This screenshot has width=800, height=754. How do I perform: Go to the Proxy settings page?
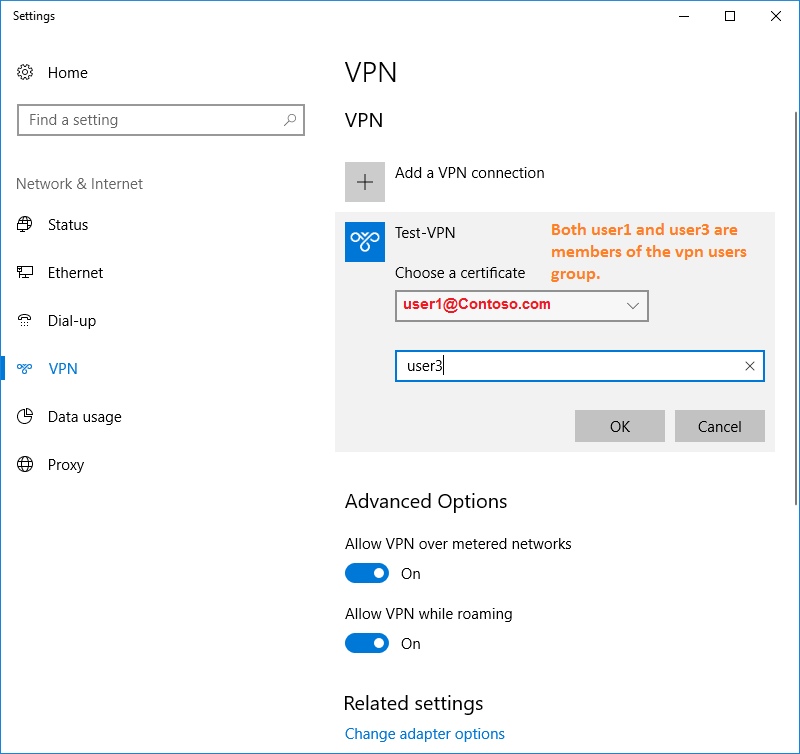[66, 465]
